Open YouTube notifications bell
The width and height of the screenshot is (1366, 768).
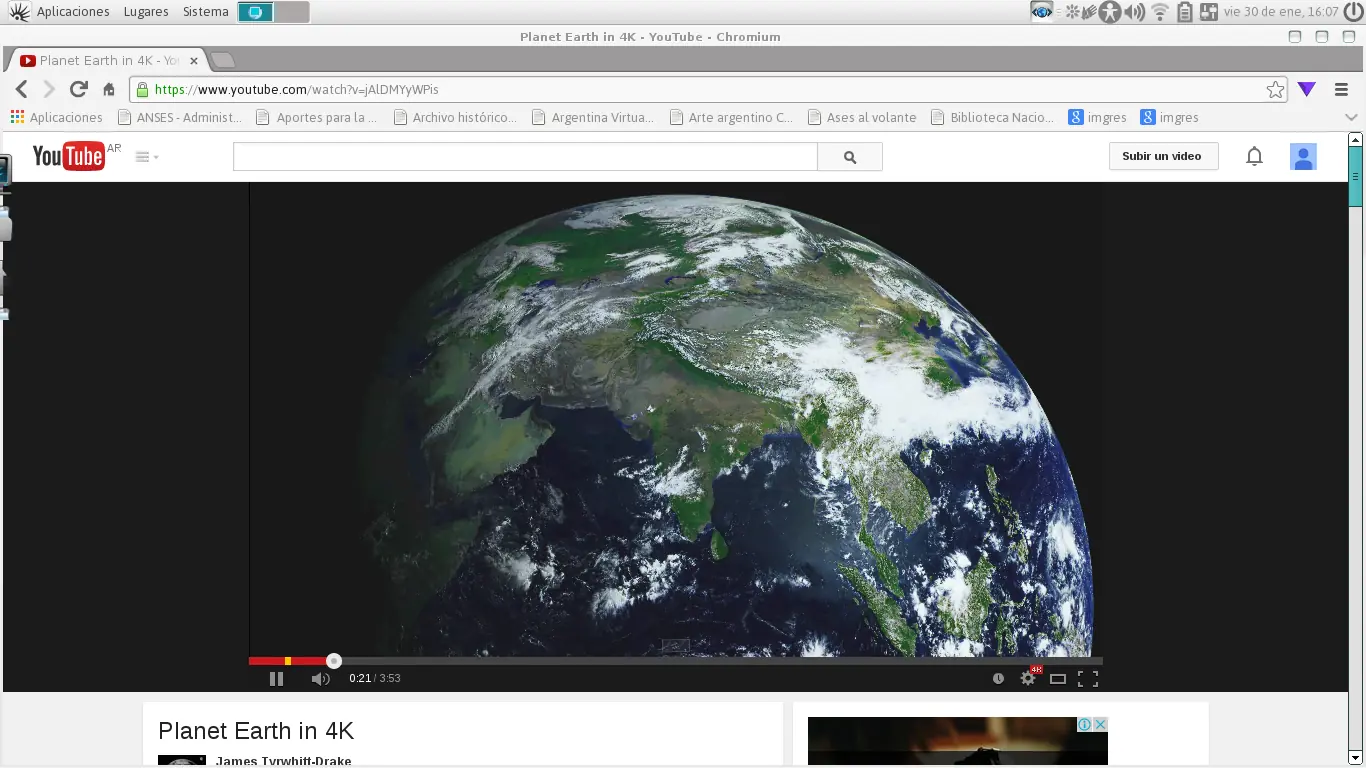[1254, 156]
